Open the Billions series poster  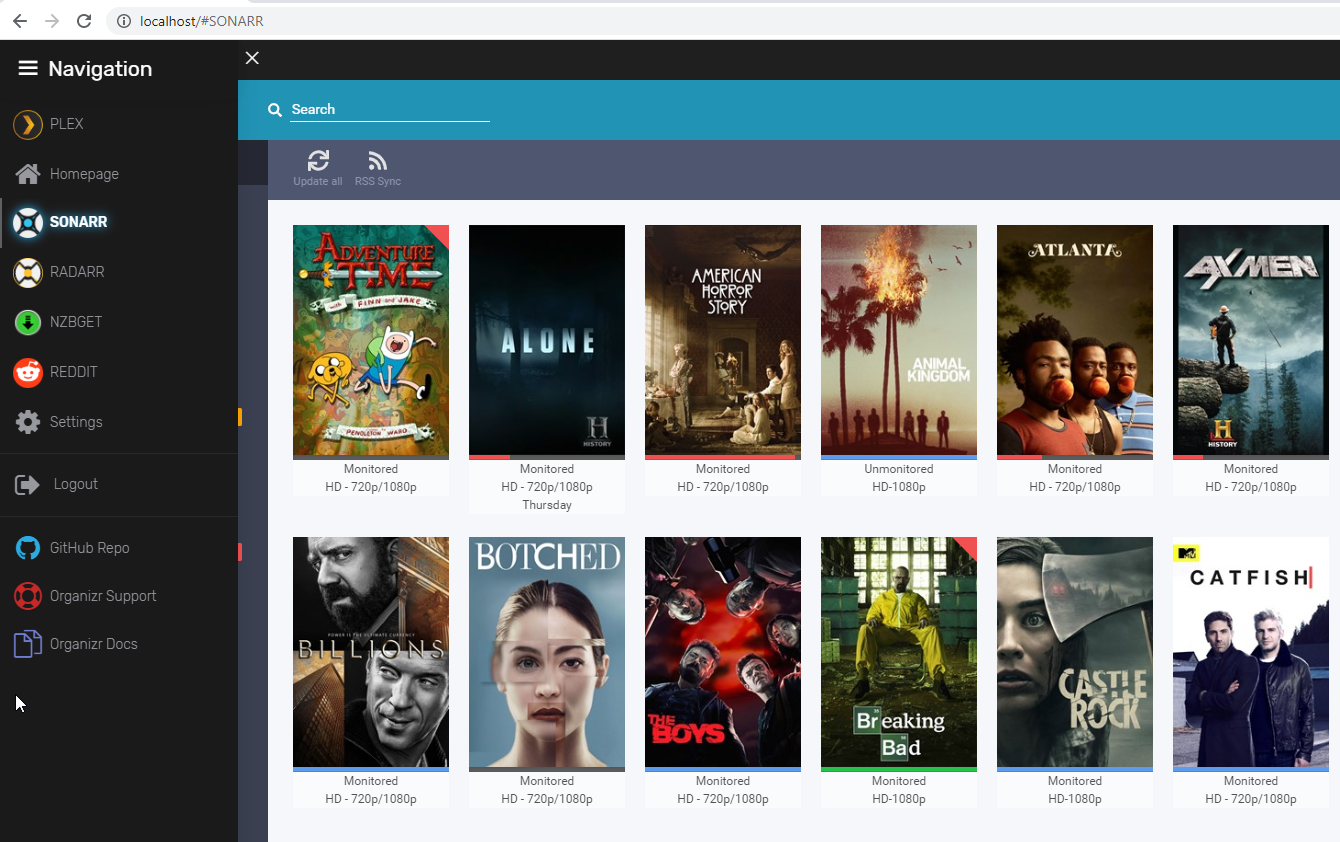click(x=371, y=653)
